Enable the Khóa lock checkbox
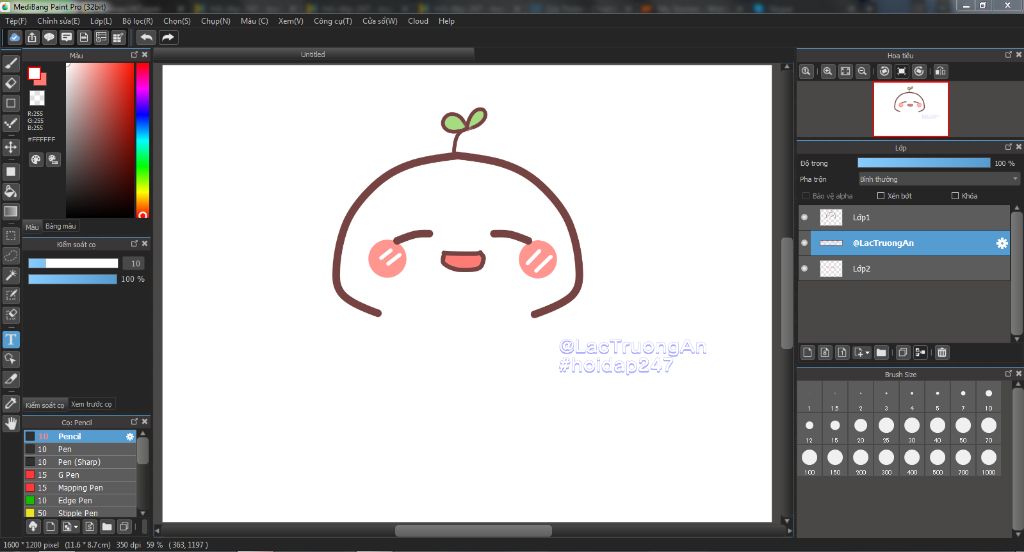This screenshot has width=1024, height=552. point(955,196)
